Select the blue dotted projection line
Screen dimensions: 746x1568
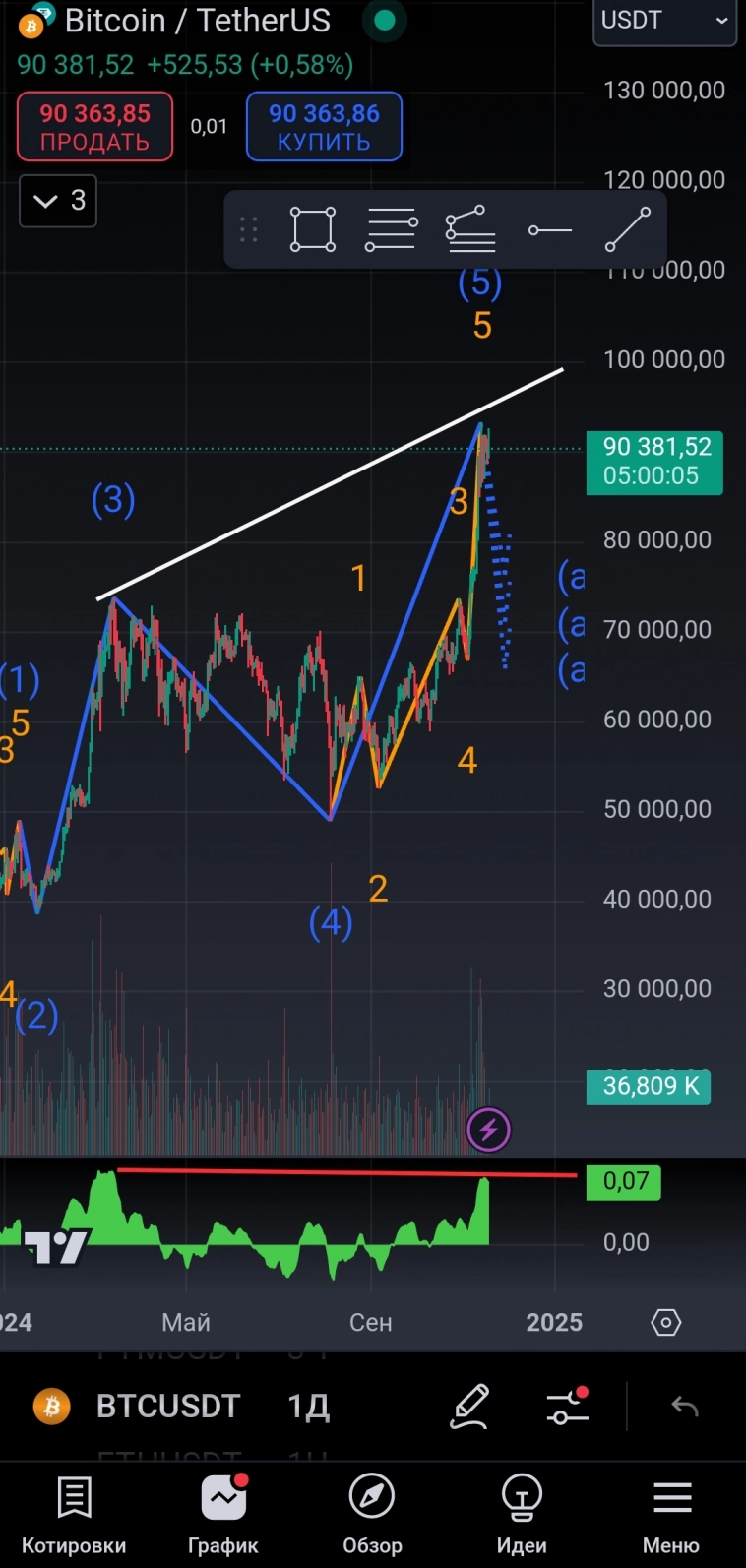[x=501, y=569]
